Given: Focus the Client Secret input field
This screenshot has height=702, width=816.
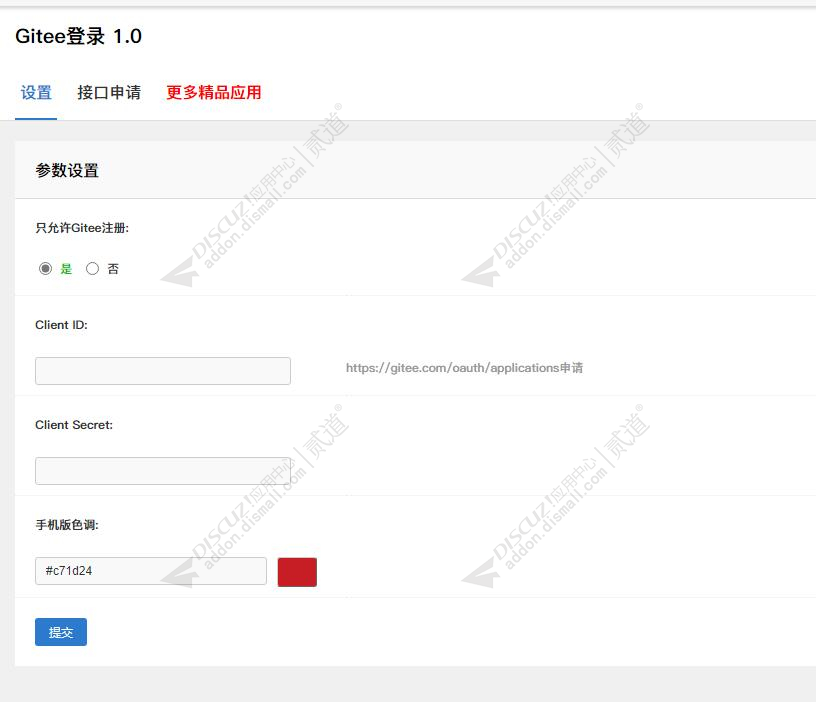Looking at the screenshot, I should pos(163,471).
